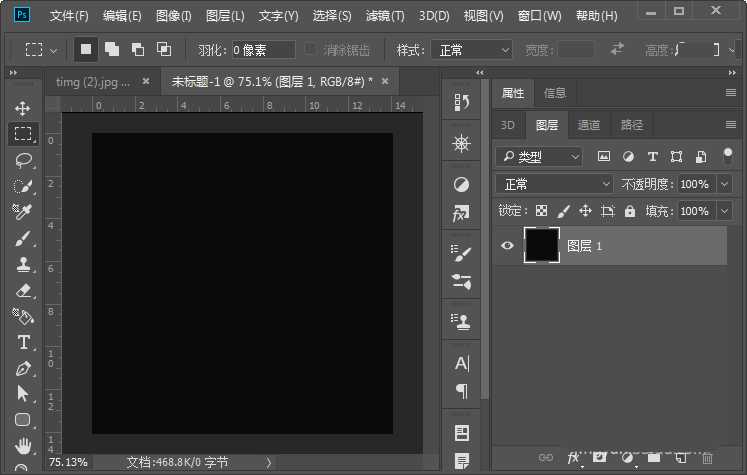Toggle the layer filter on/off switch
Viewport: 747px width, 475px height.
727,156
